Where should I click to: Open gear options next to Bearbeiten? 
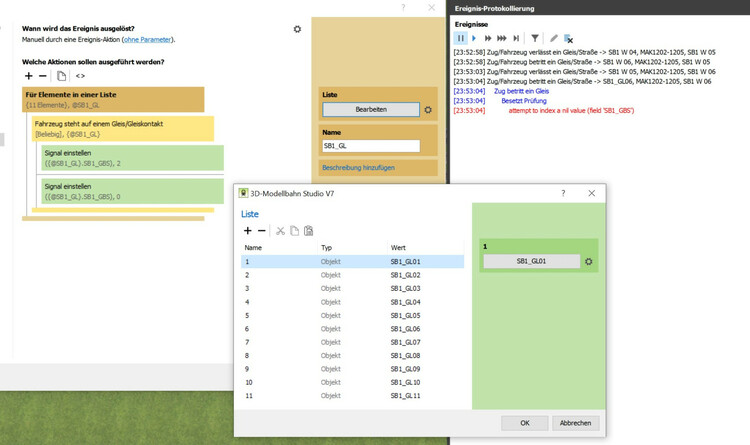pyautogui.click(x=428, y=110)
